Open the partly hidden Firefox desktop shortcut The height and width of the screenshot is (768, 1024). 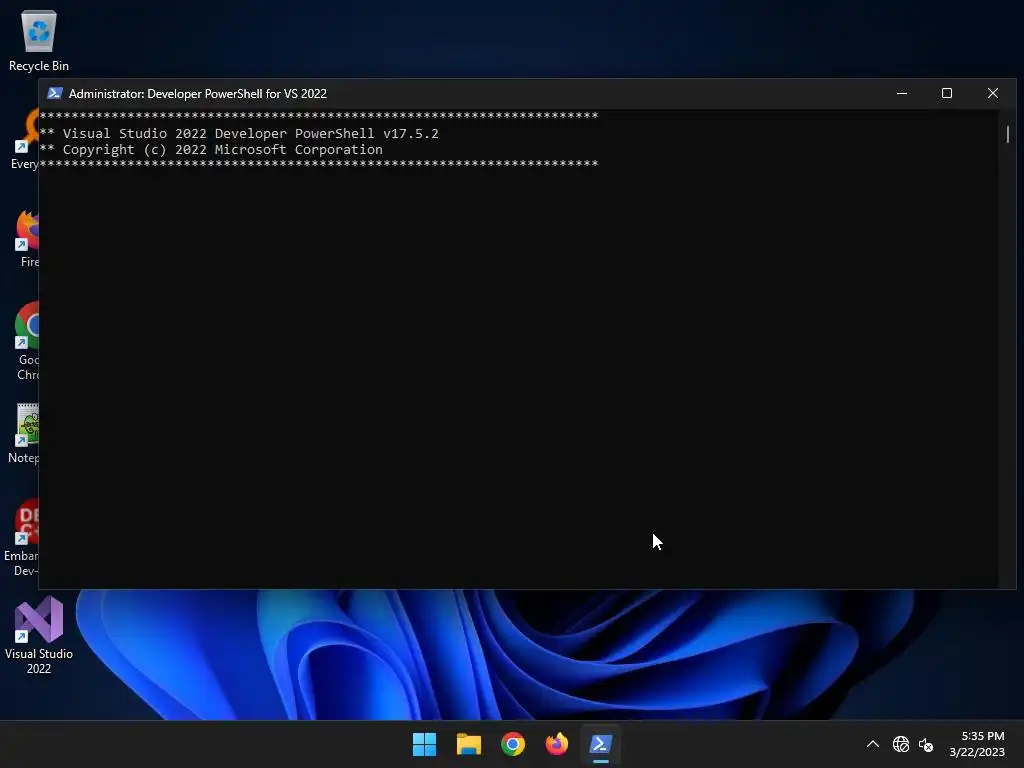tap(26, 238)
